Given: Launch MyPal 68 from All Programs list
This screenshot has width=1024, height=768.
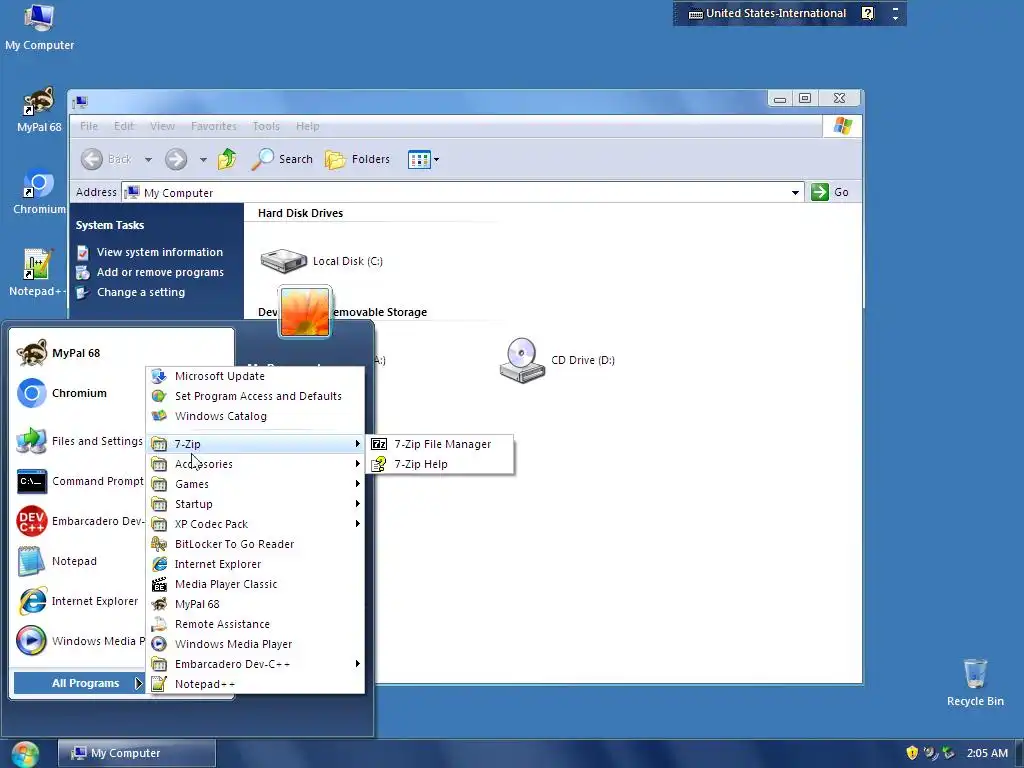Looking at the screenshot, I should coord(255,604).
